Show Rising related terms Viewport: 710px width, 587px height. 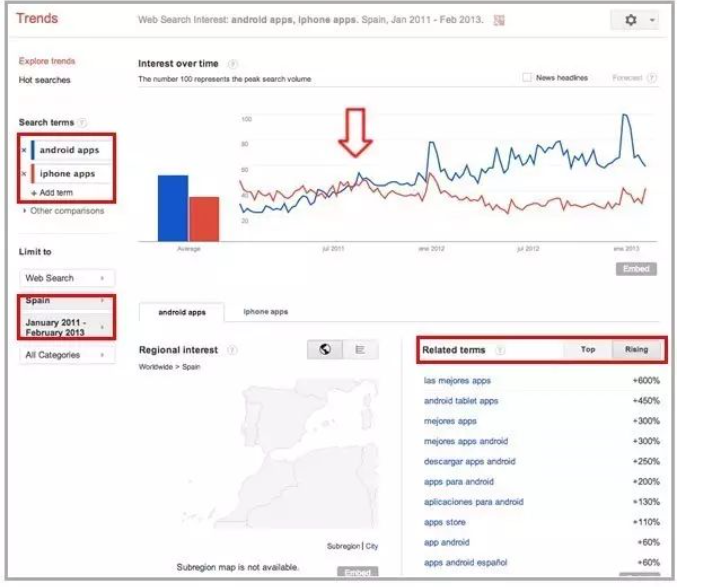[x=636, y=350]
